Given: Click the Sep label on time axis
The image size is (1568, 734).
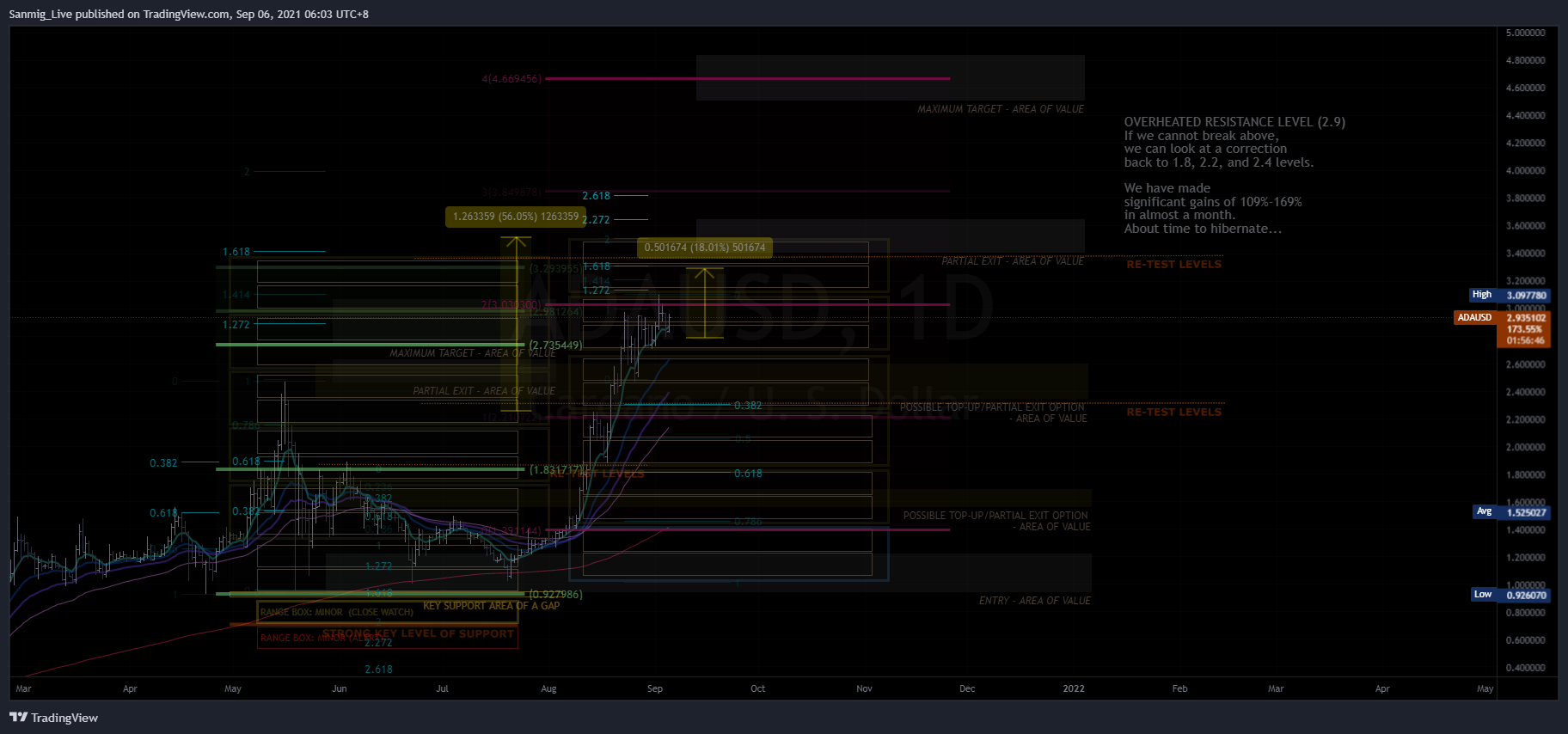Looking at the screenshot, I should pyautogui.click(x=655, y=688).
